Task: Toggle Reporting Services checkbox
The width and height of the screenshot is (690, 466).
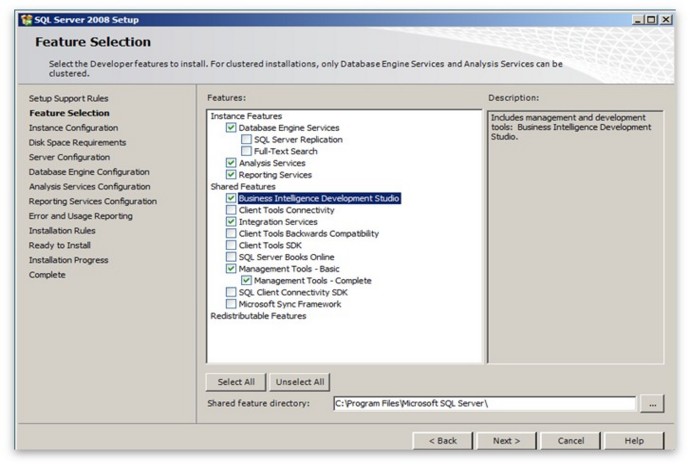Action: (x=231, y=175)
